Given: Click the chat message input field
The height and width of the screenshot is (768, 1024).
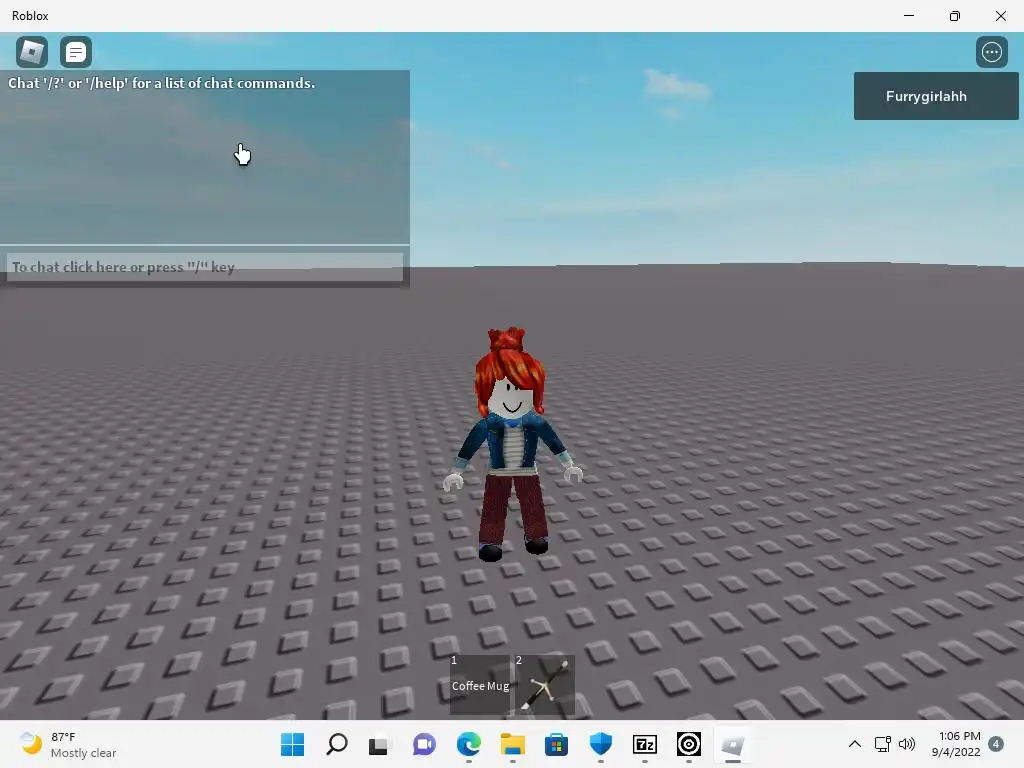Looking at the screenshot, I should pos(204,267).
